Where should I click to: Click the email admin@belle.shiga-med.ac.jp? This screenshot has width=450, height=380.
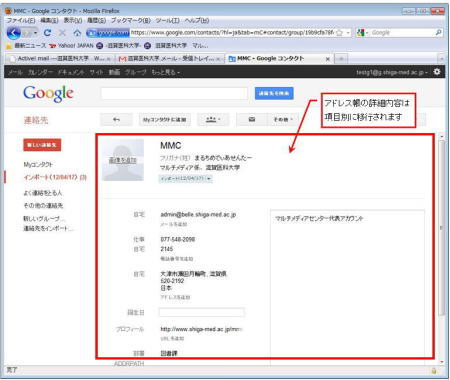tap(198, 215)
